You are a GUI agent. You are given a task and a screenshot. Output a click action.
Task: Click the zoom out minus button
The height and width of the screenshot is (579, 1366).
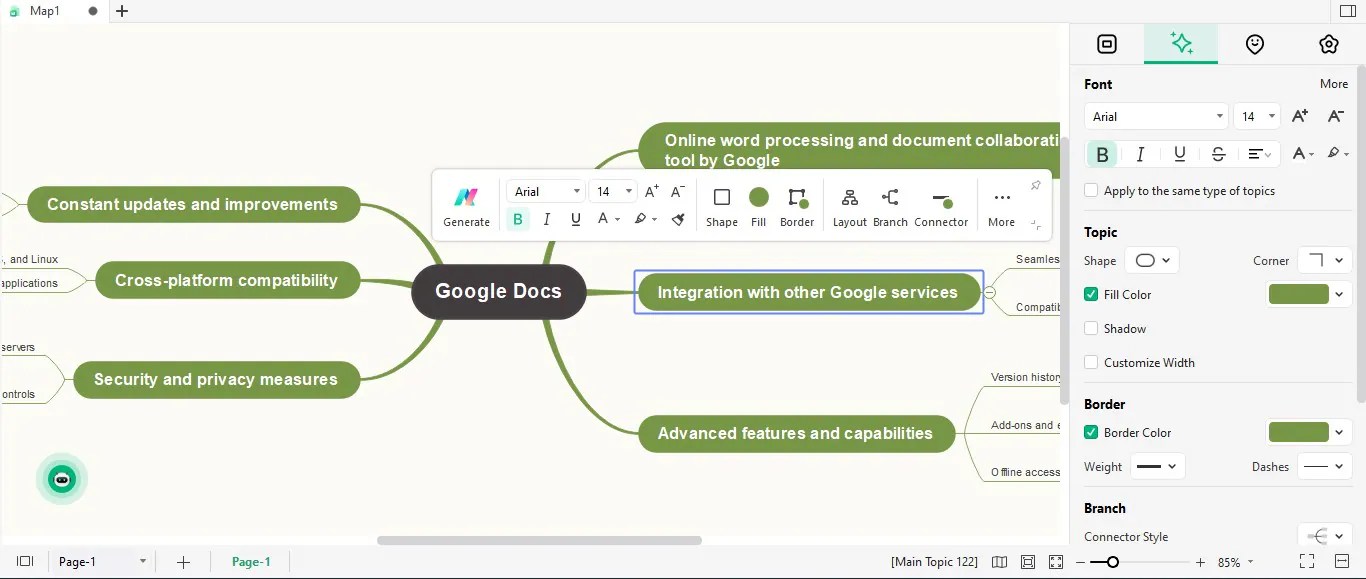click(x=1080, y=562)
